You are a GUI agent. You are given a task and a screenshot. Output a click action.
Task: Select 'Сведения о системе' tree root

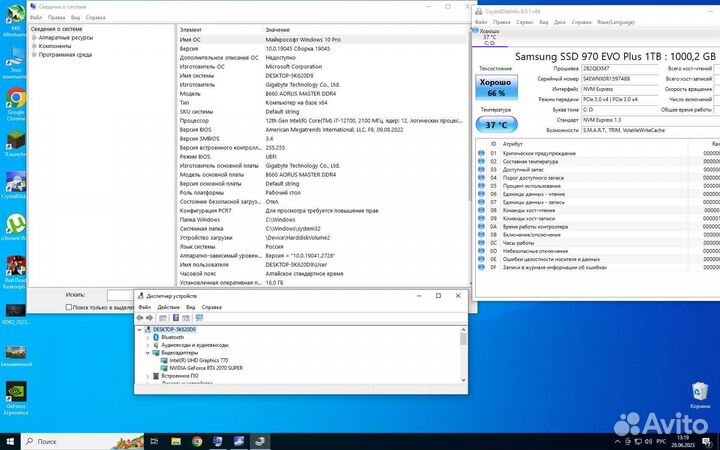click(56, 29)
